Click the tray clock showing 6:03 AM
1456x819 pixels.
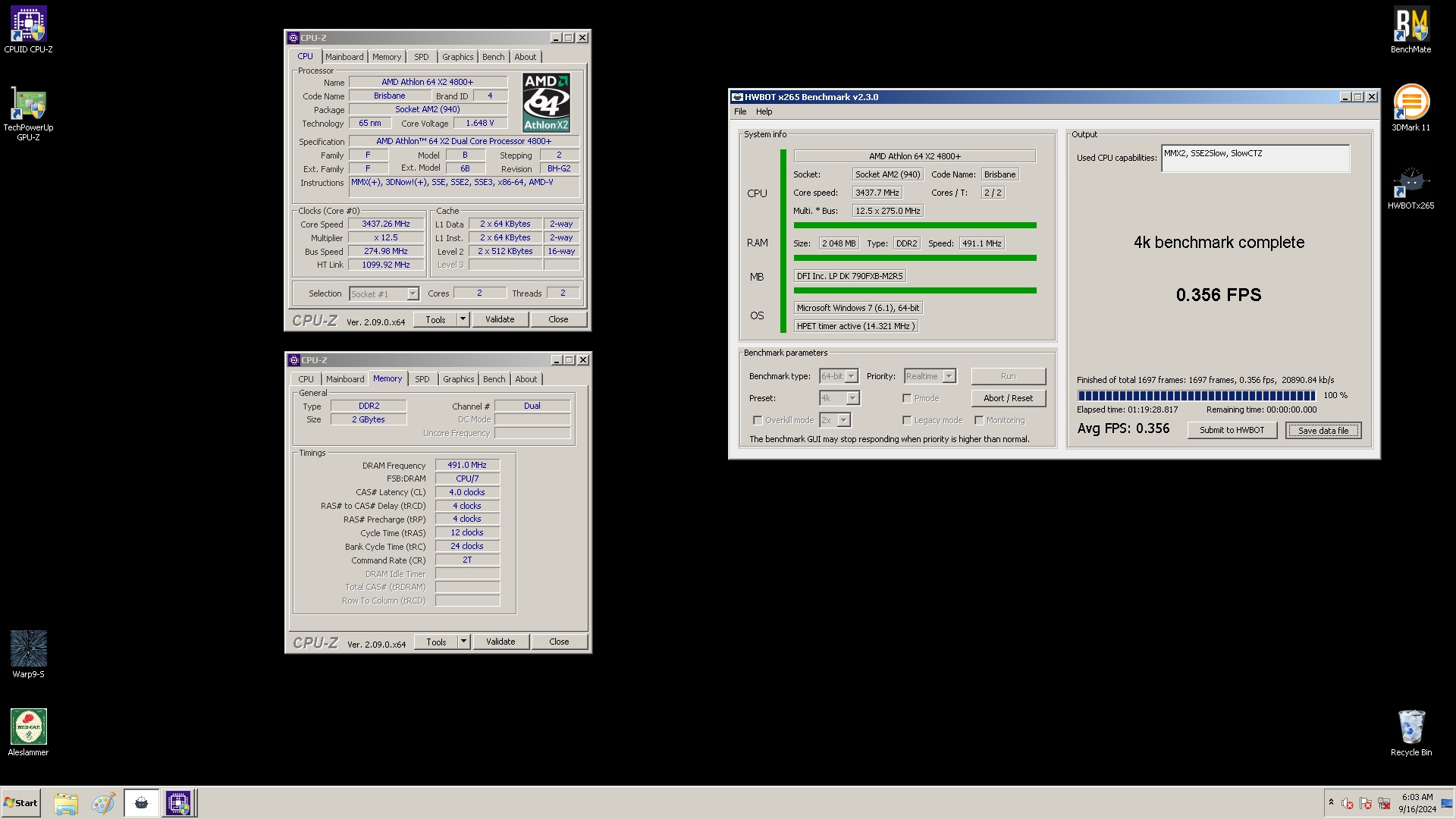tap(1417, 803)
